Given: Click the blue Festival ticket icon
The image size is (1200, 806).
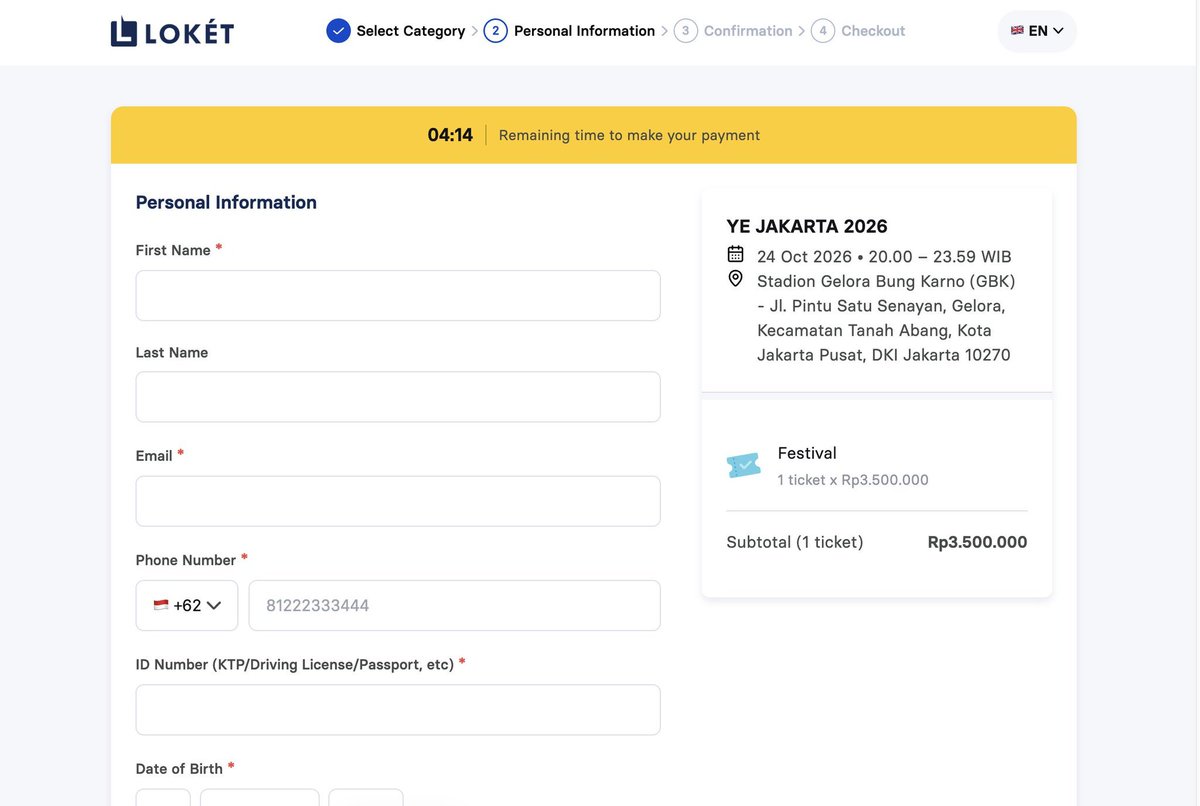Looking at the screenshot, I should point(743,465).
